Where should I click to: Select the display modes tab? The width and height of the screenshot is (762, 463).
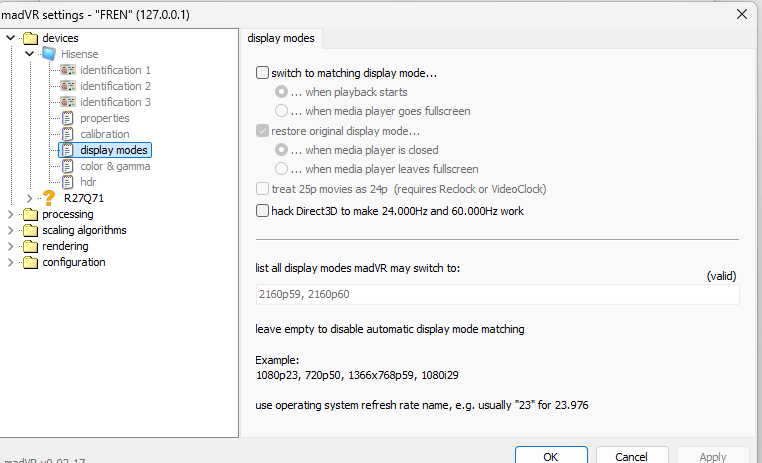(x=281, y=38)
